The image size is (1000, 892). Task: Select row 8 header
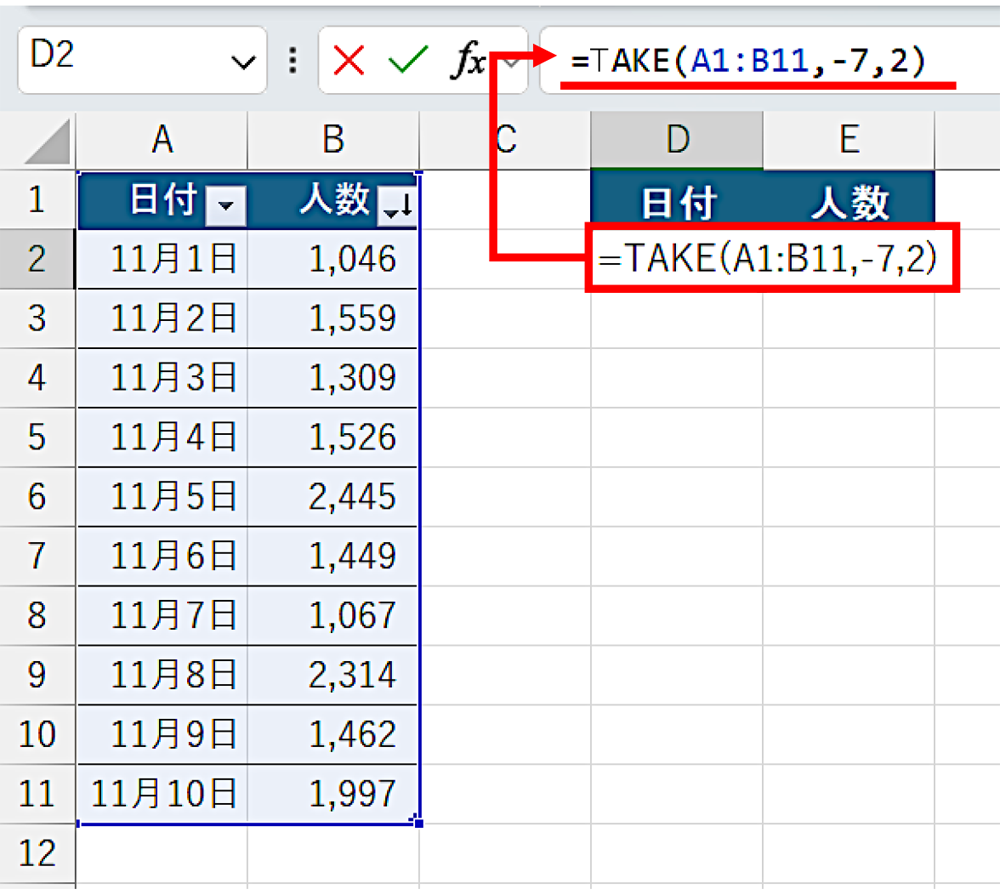pyautogui.click(x=37, y=615)
